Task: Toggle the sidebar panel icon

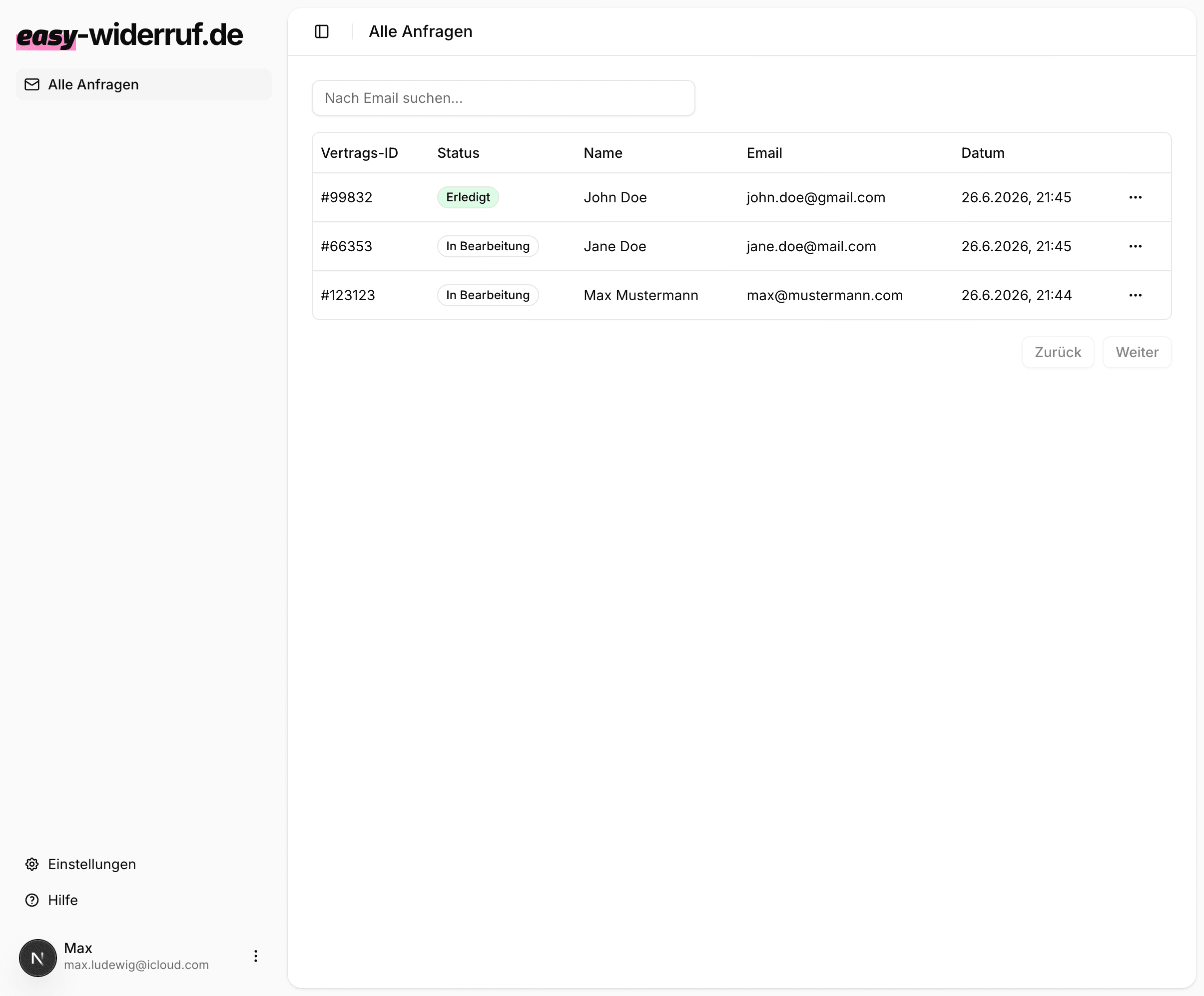Action: click(x=322, y=31)
